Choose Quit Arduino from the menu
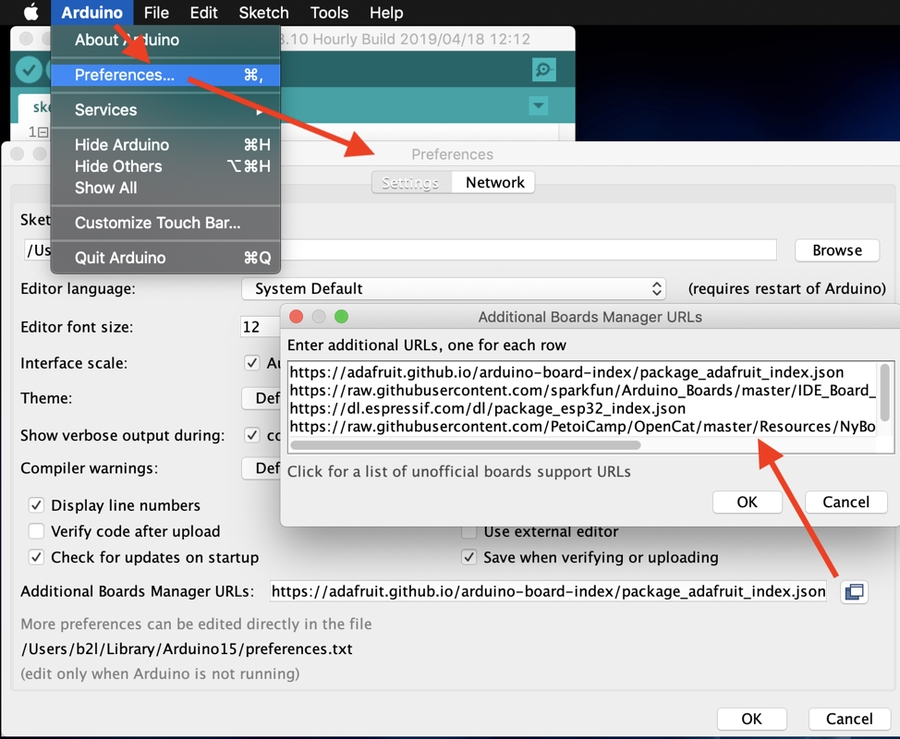The height and width of the screenshot is (739, 900). pos(122,258)
